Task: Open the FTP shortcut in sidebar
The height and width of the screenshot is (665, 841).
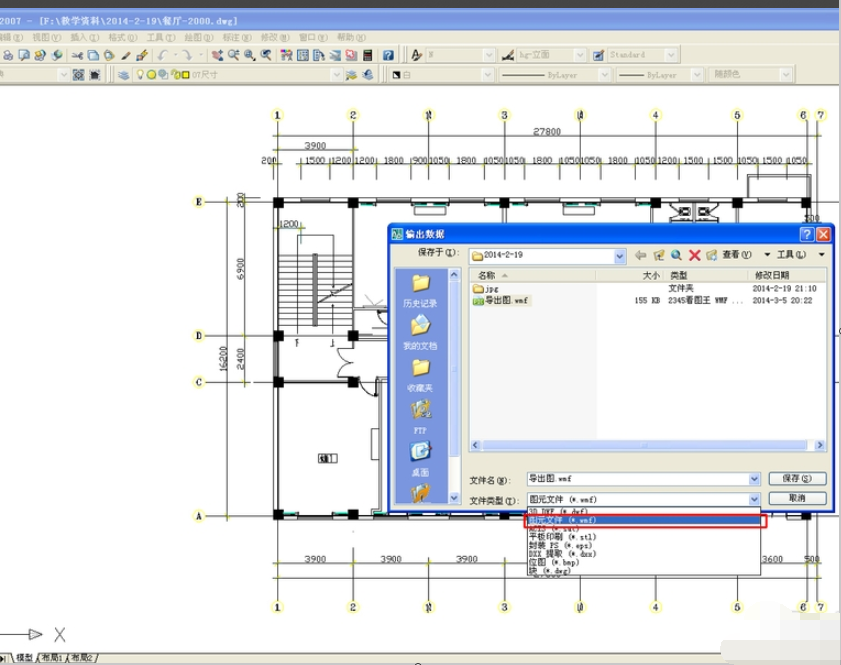Action: pos(420,418)
